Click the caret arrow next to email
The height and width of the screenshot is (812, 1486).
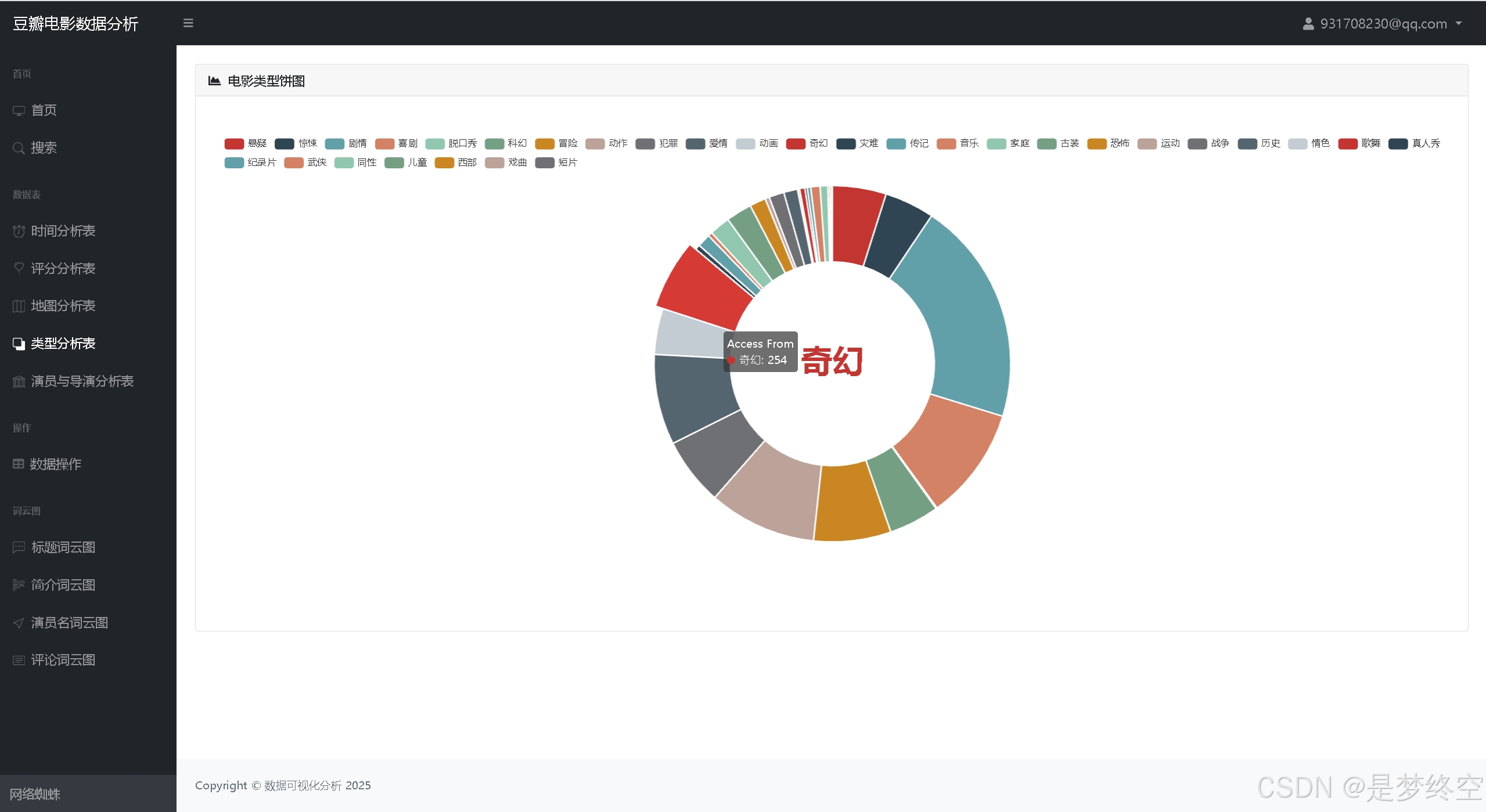(1458, 24)
